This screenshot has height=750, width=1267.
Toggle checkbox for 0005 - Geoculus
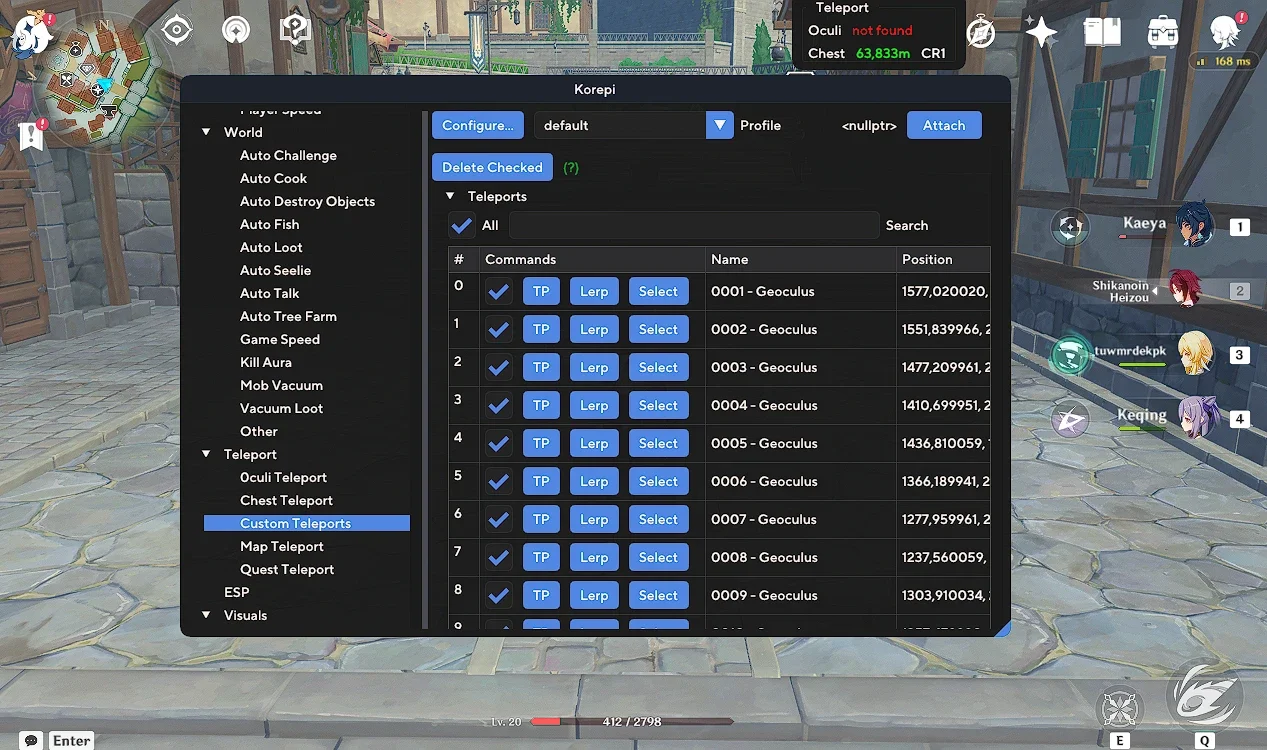pyautogui.click(x=498, y=444)
